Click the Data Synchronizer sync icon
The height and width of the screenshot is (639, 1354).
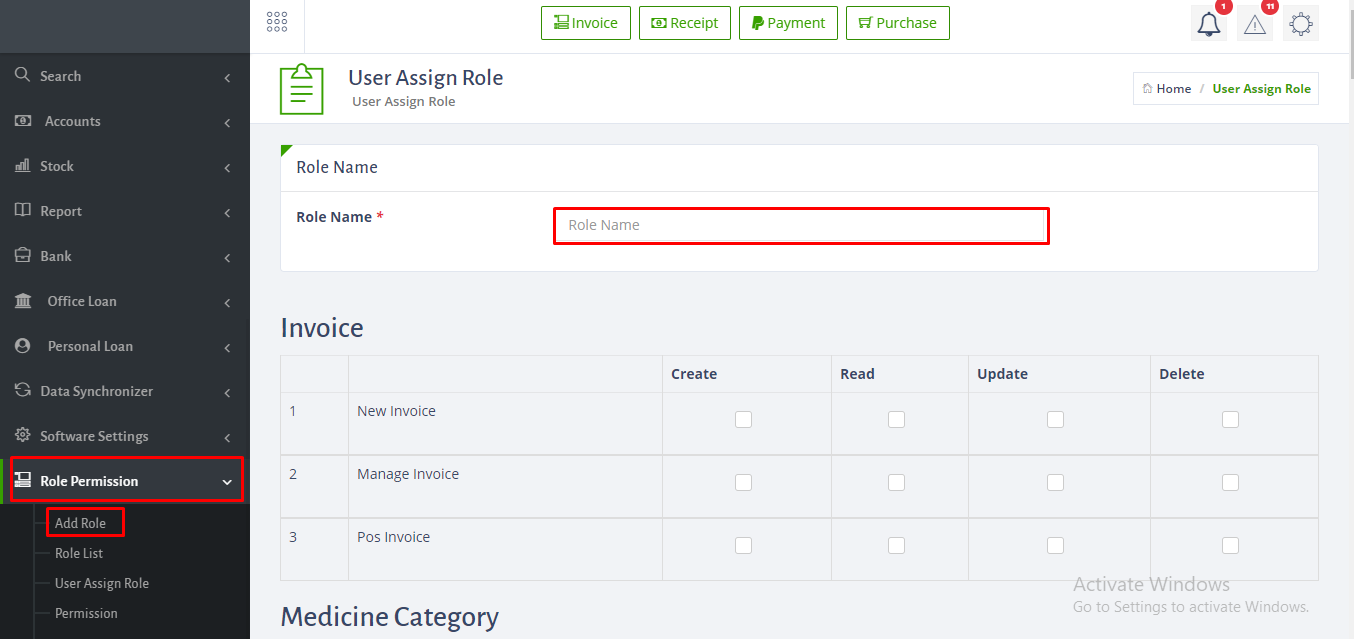coord(22,391)
